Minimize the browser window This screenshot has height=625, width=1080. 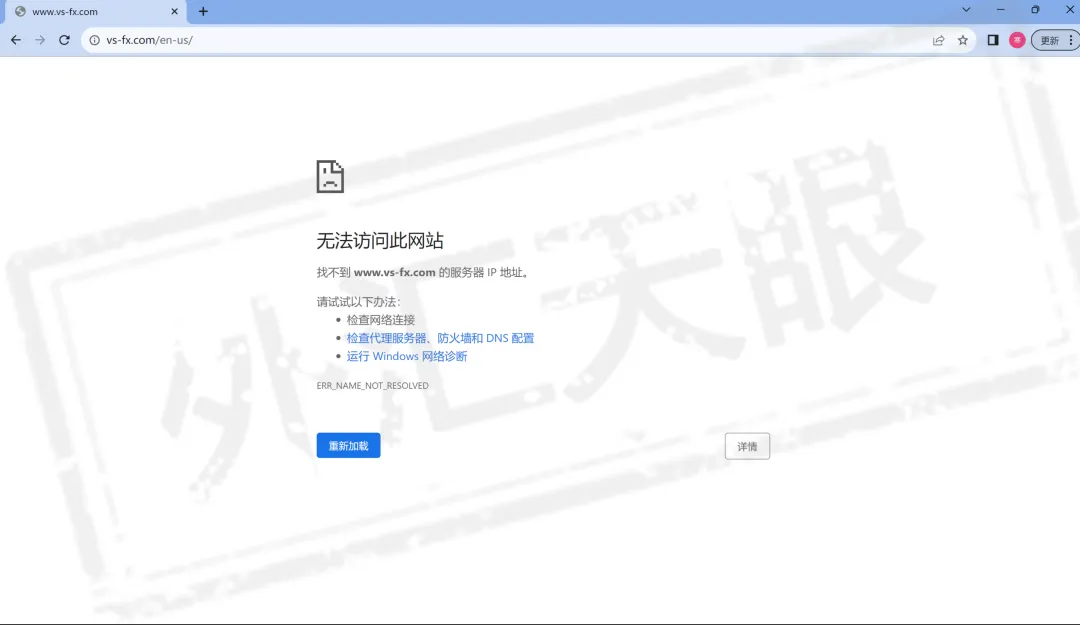[1000, 10]
